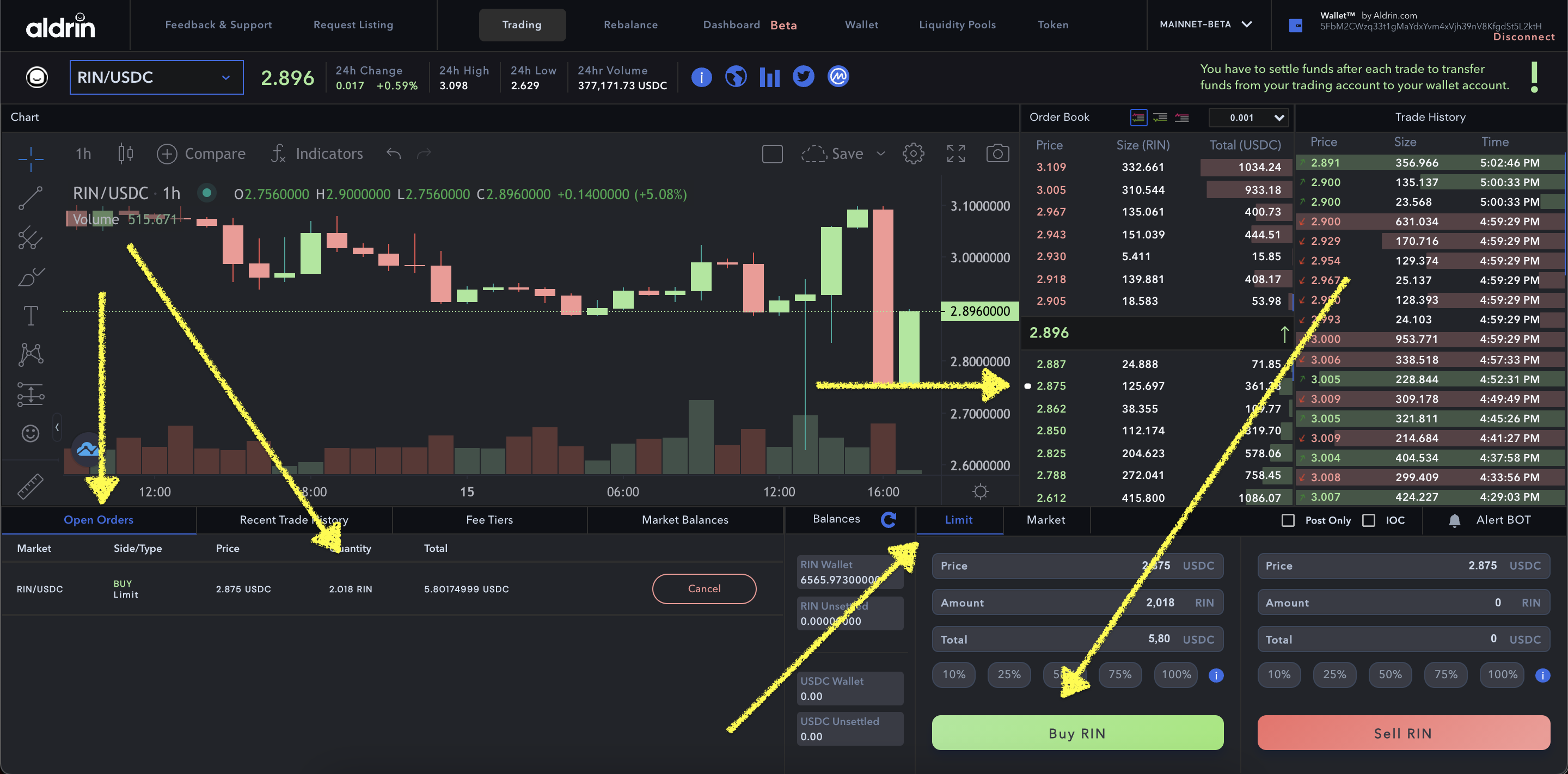The height and width of the screenshot is (774, 1568).
Task: Click the Buy RIN button
Action: coord(1077,733)
